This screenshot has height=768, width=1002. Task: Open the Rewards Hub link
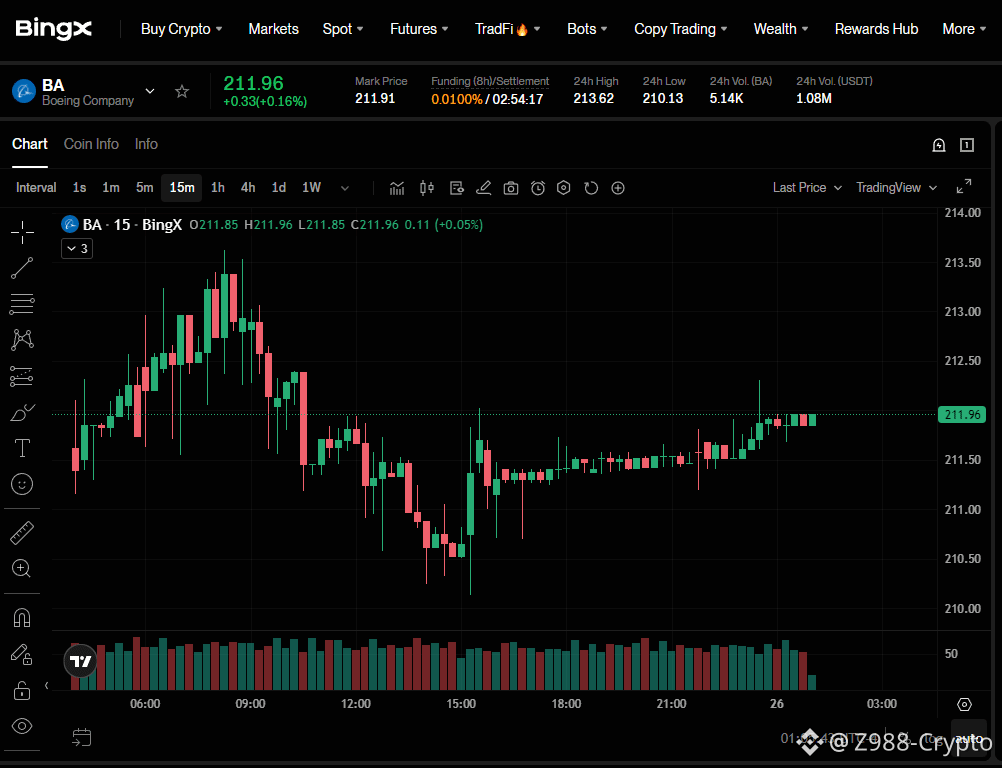(876, 29)
